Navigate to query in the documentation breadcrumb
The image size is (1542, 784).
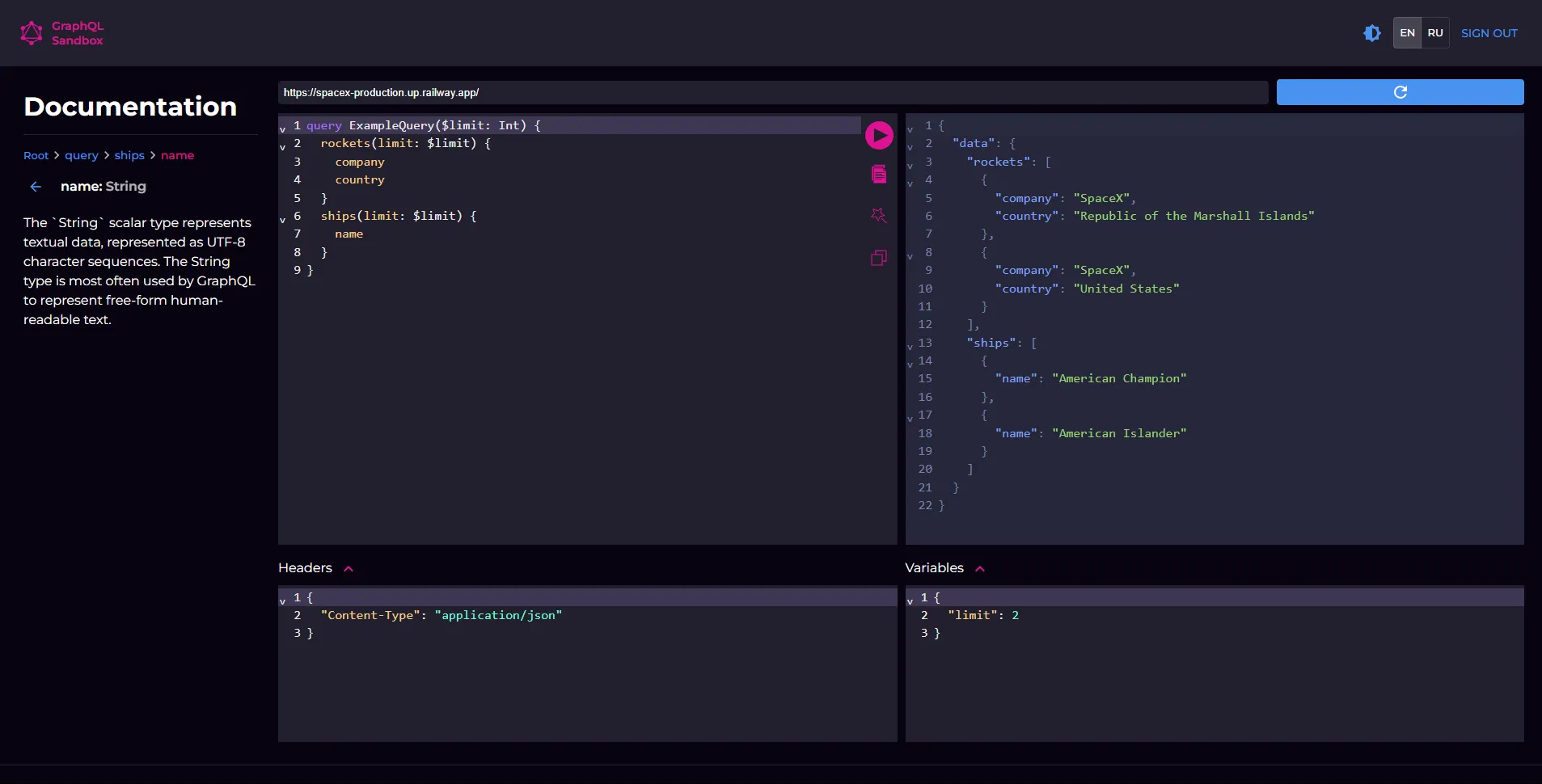click(82, 155)
